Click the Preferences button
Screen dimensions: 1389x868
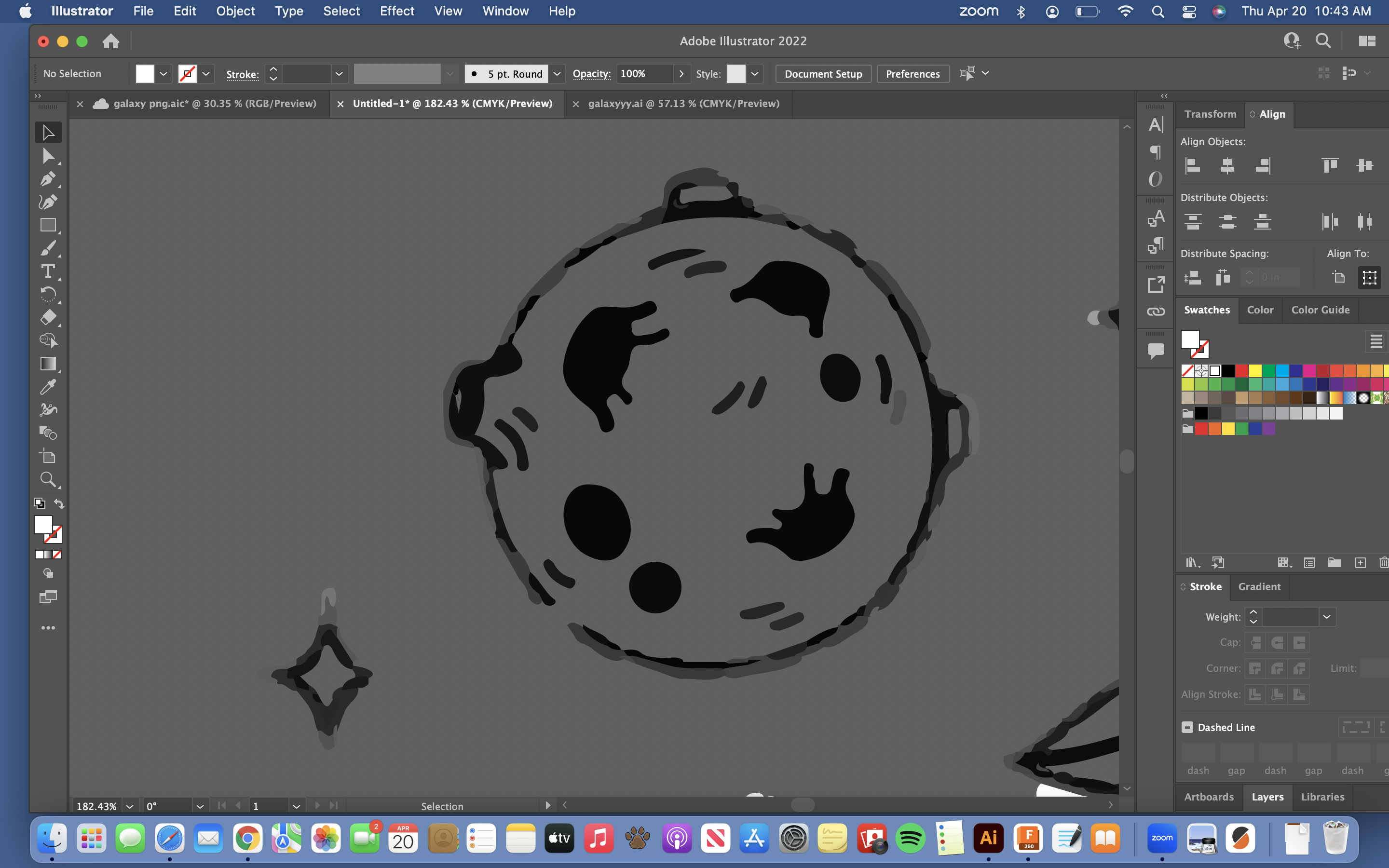click(x=912, y=73)
